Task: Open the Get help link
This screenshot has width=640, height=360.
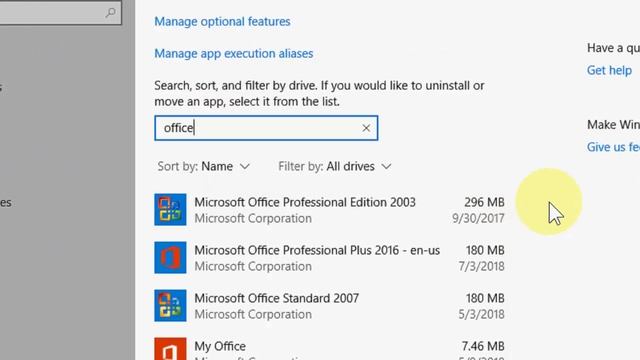Action: [609, 70]
